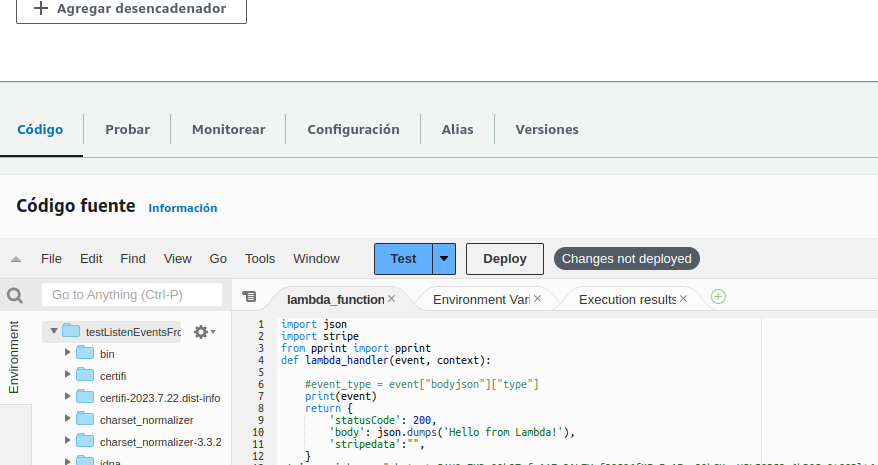
Task: Close the Execution results tab
Action: click(683, 299)
